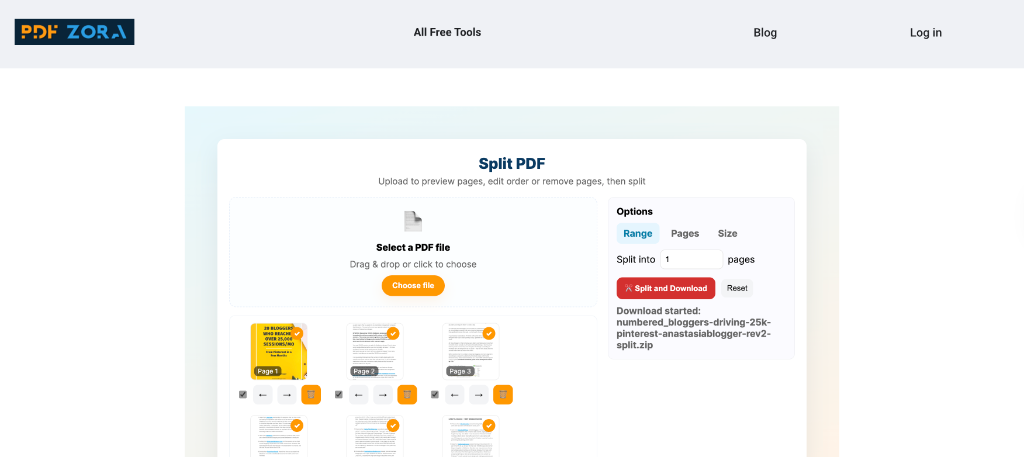Click the "Page 2" label badge
Screen dimensions: 1024x469
(x=364, y=371)
